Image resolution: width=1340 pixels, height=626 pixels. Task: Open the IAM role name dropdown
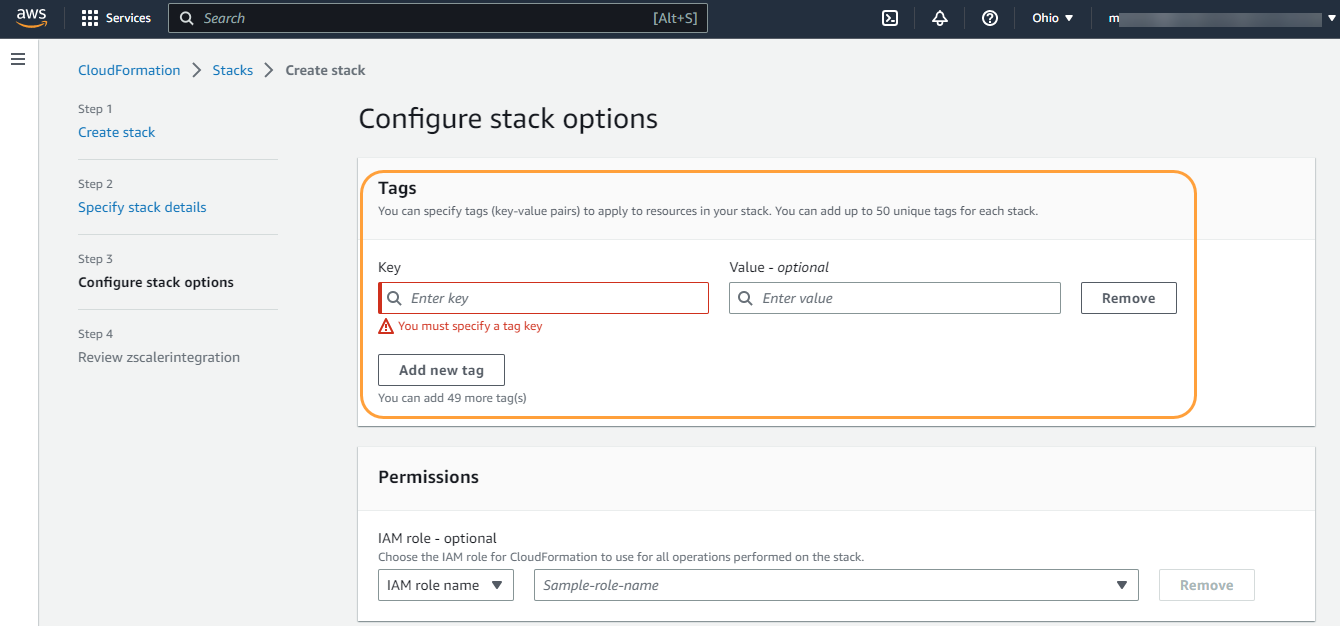click(445, 585)
